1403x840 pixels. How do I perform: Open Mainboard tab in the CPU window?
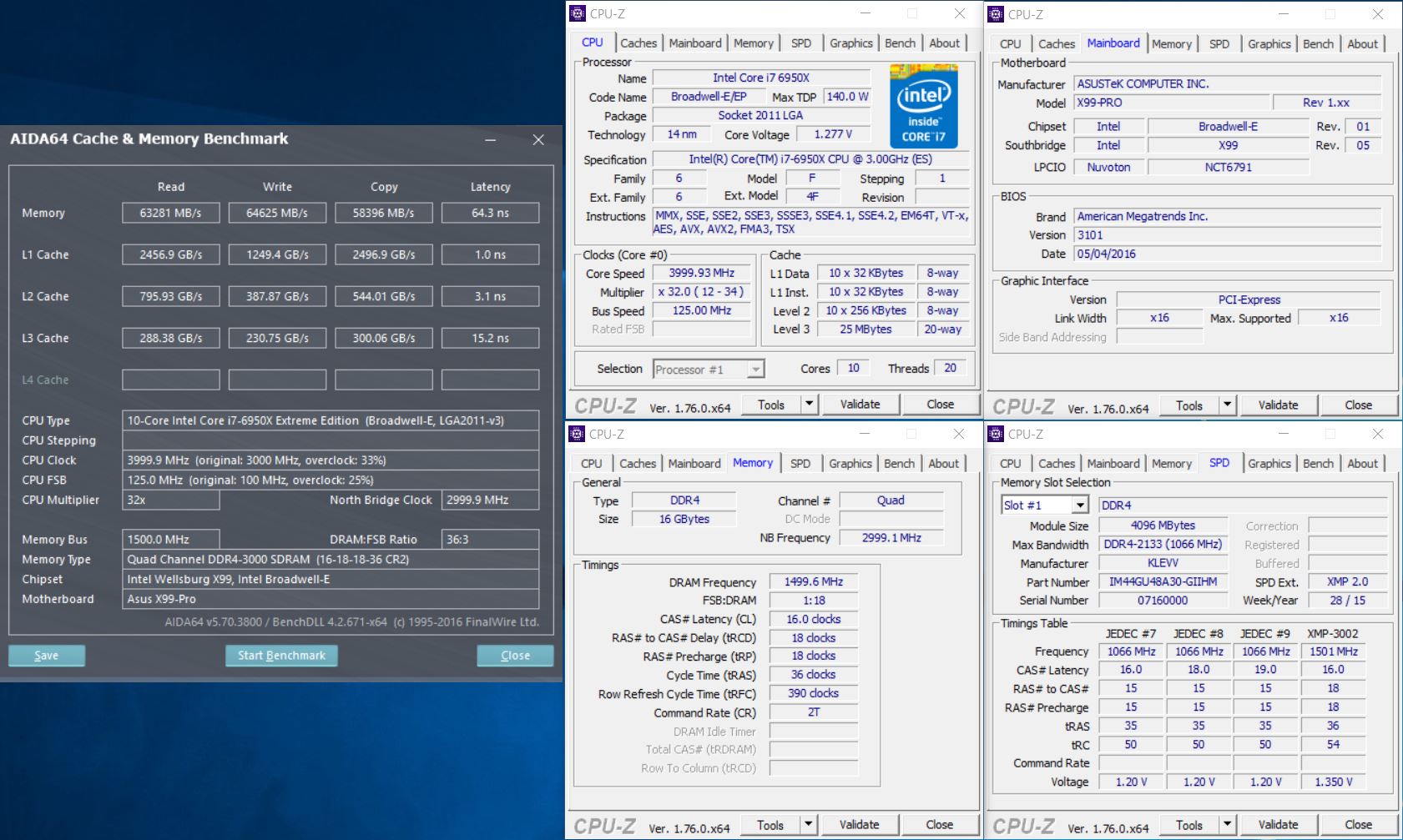[x=695, y=43]
